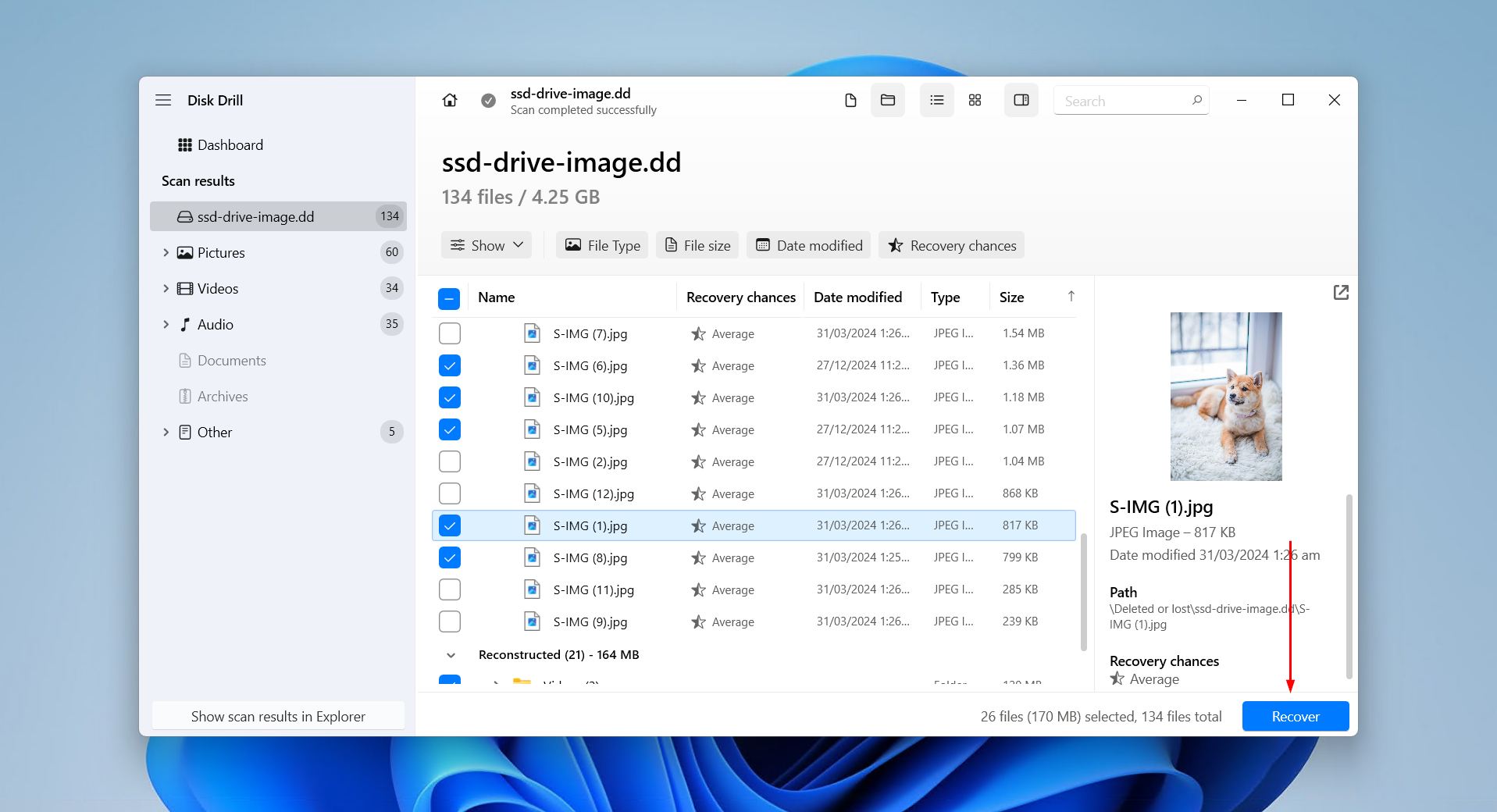1497x812 pixels.
Task: Click the scan completed checkmark icon
Action: tap(488, 101)
